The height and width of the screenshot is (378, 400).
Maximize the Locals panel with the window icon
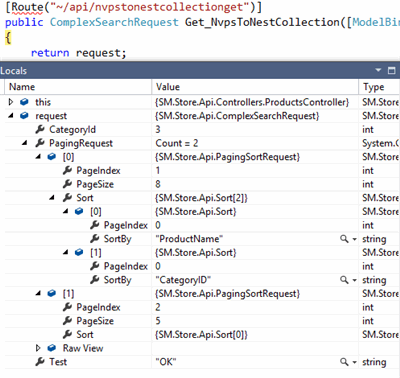(x=392, y=70)
